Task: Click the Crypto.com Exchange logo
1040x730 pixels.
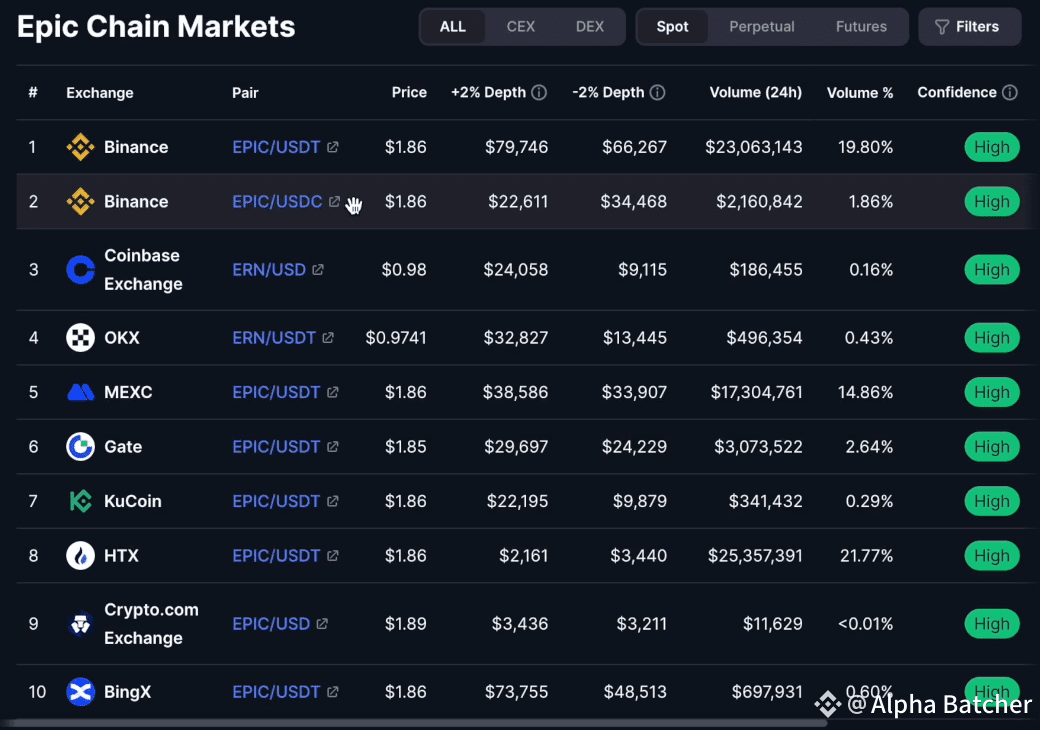Action: pyautogui.click(x=80, y=624)
